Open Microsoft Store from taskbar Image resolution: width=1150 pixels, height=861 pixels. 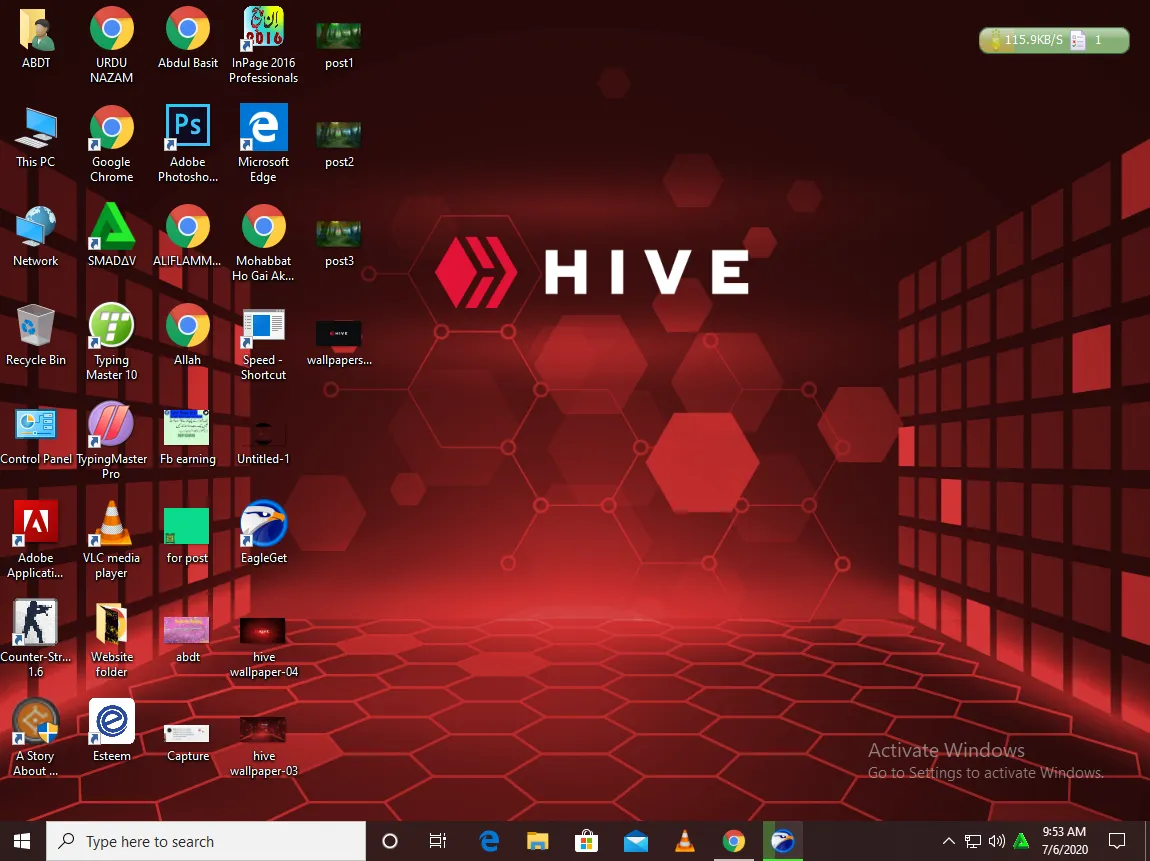point(587,841)
